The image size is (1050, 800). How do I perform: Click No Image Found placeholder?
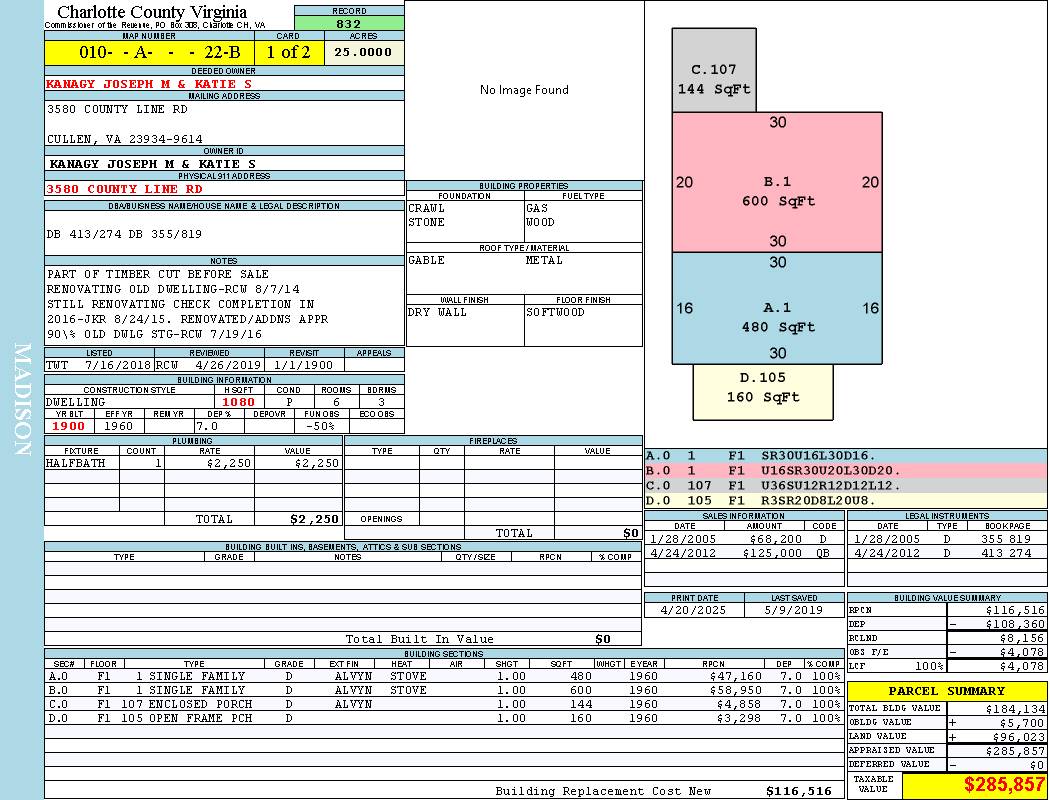coord(524,90)
